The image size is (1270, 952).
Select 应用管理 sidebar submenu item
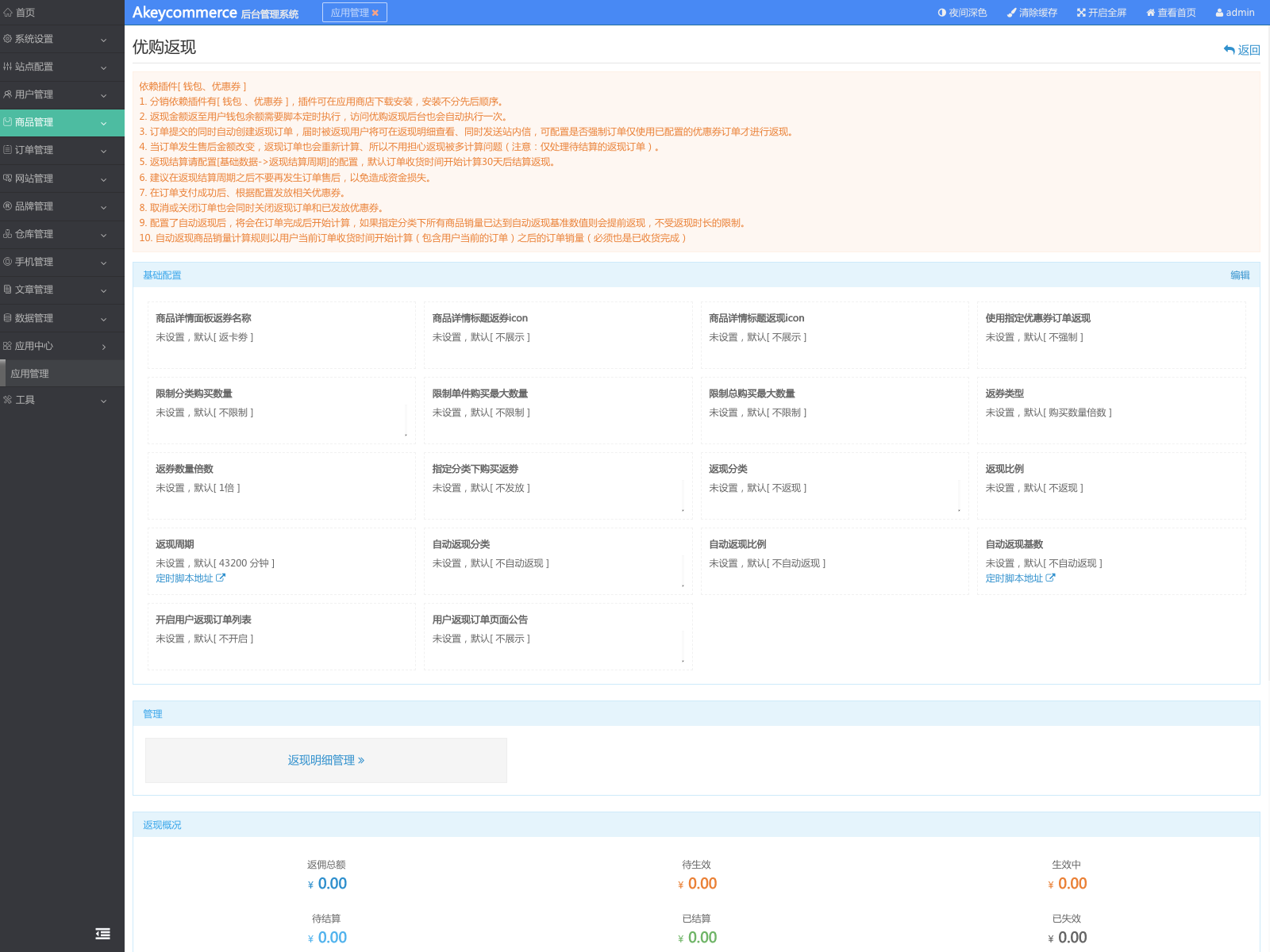point(62,374)
